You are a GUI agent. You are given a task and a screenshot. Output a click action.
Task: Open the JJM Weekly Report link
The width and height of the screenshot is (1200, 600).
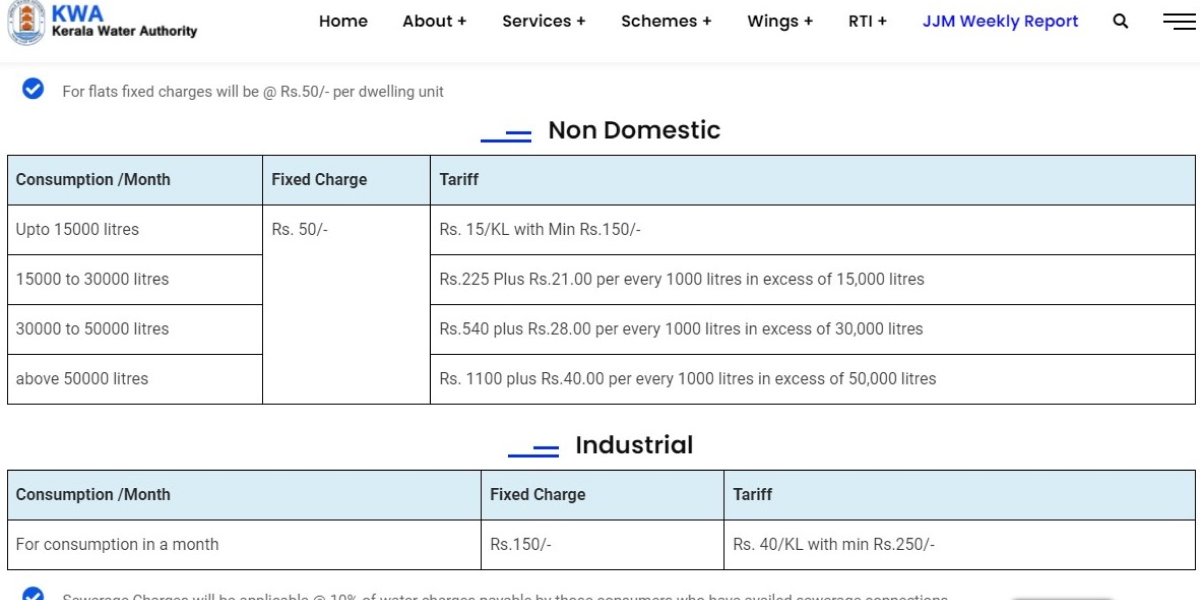pos(1000,21)
